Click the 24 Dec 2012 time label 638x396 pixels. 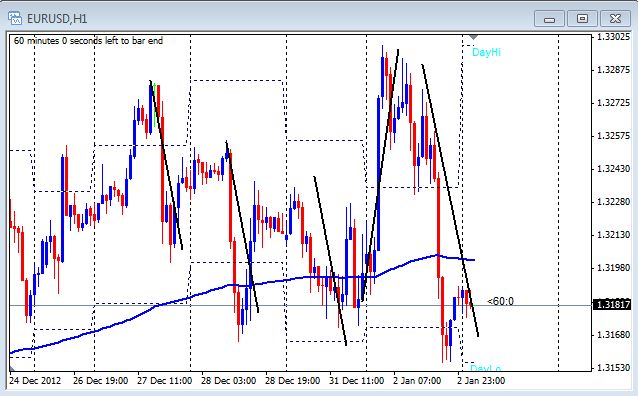(x=35, y=381)
